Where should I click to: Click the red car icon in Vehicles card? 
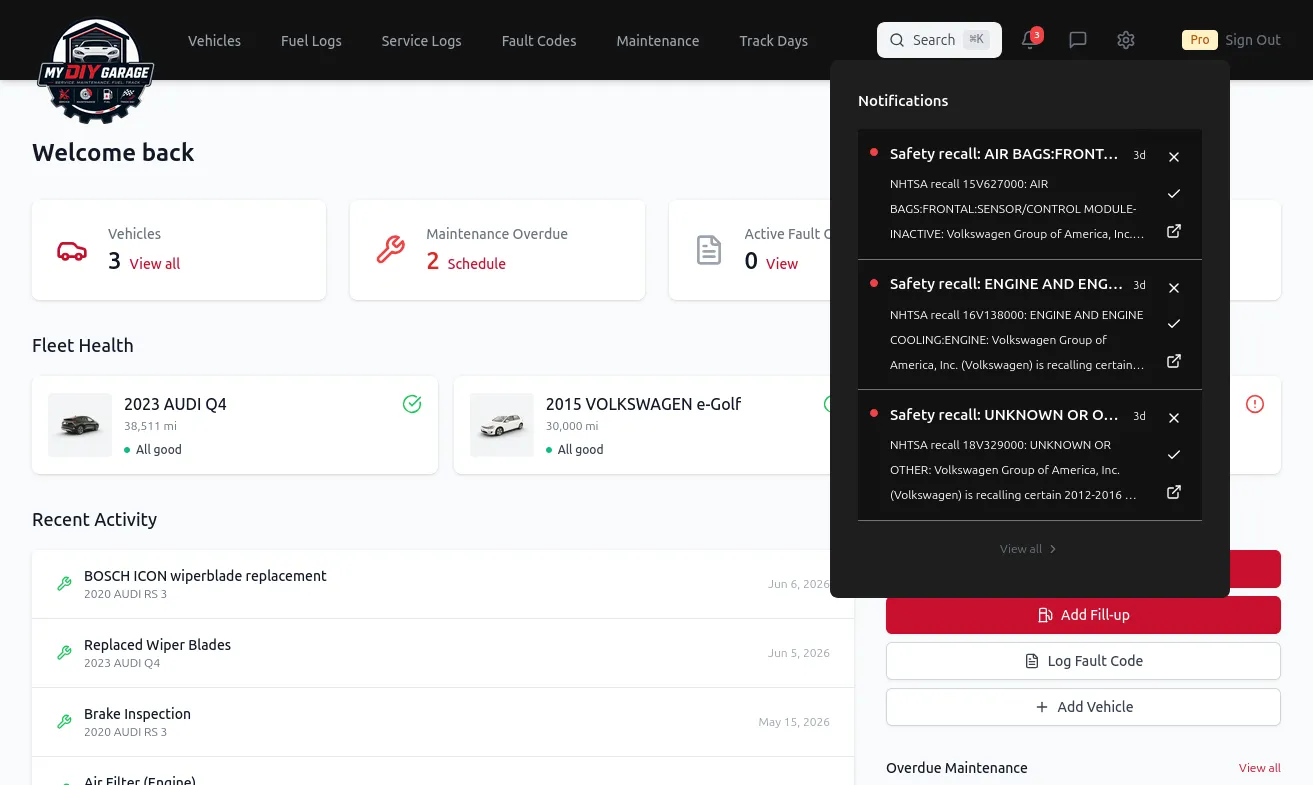tap(72, 250)
